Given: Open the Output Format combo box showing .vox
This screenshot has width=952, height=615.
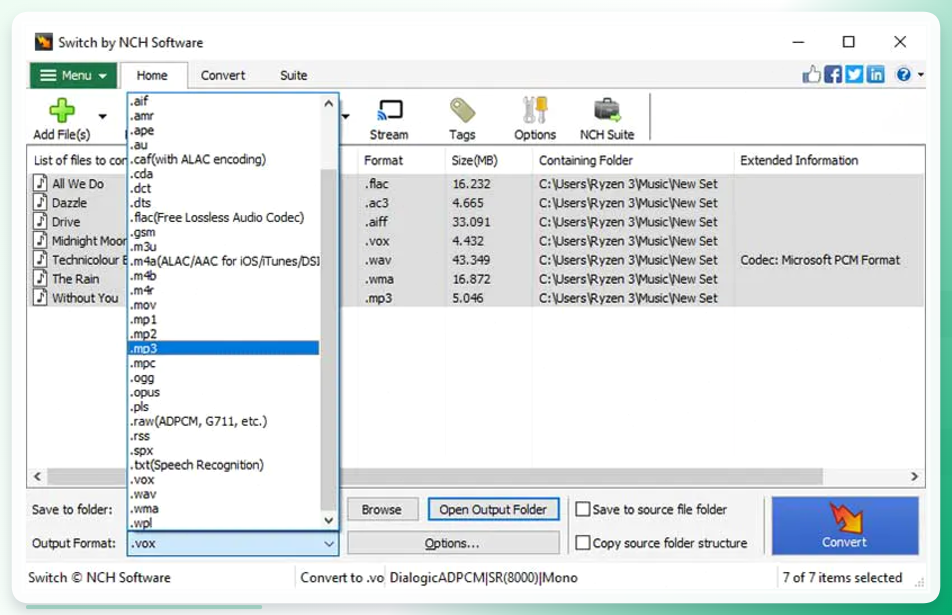Looking at the screenshot, I should (233, 543).
